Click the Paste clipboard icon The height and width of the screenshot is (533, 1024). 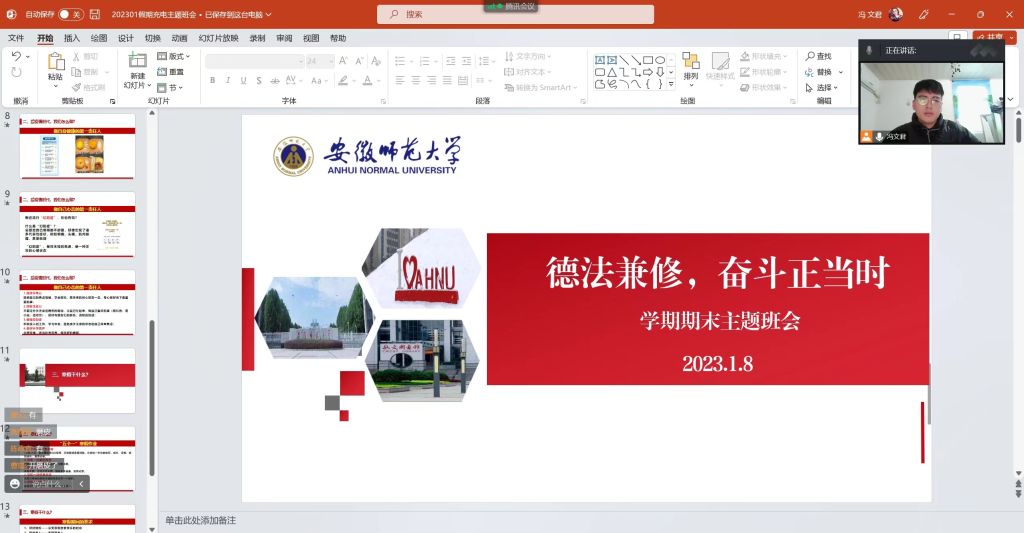[55, 63]
